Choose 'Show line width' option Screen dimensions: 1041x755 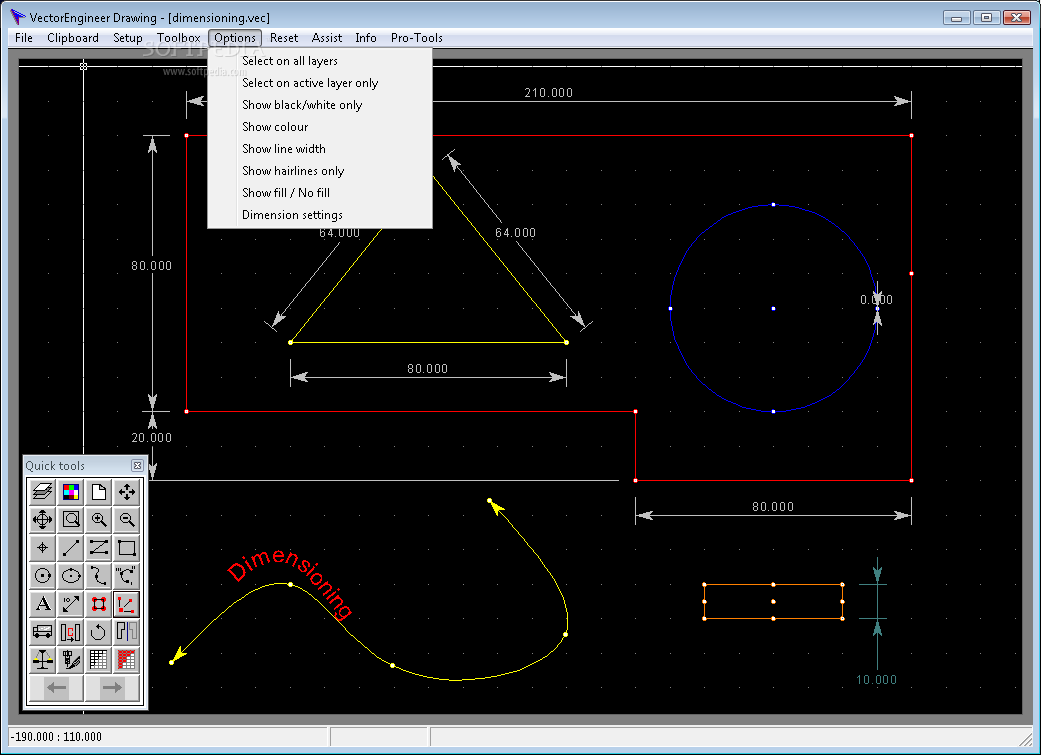pos(320,149)
